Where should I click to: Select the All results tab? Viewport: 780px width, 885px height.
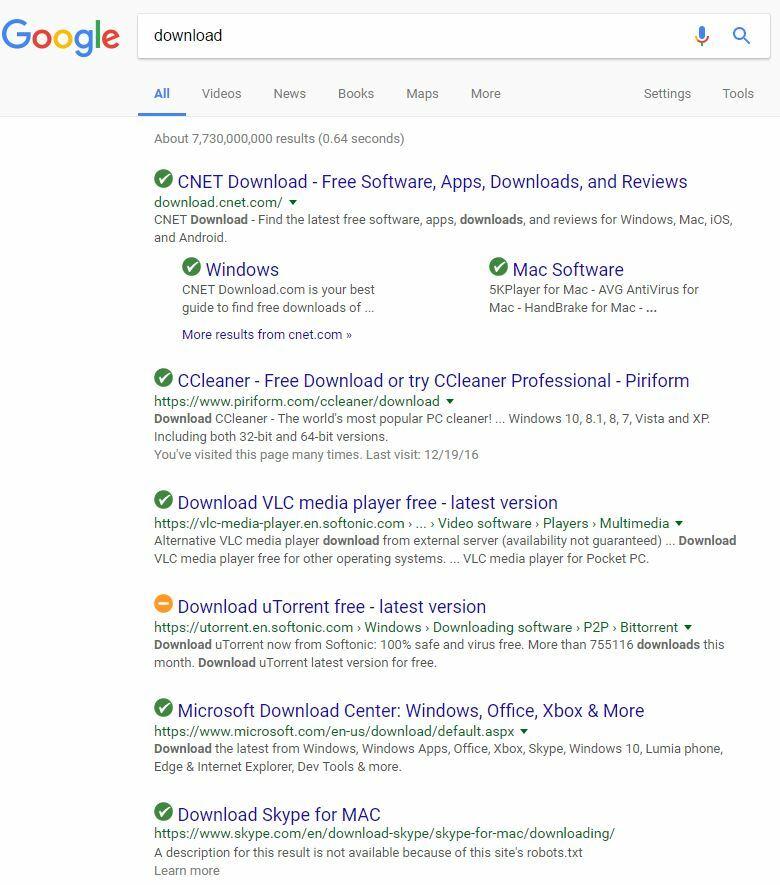coord(162,94)
